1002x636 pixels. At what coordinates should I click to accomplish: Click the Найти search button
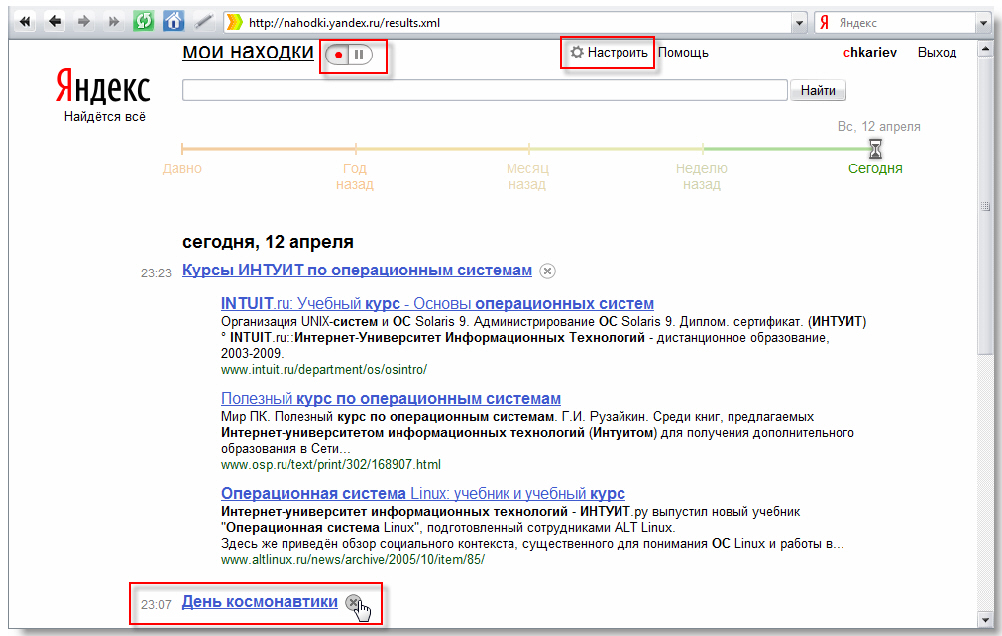point(818,90)
